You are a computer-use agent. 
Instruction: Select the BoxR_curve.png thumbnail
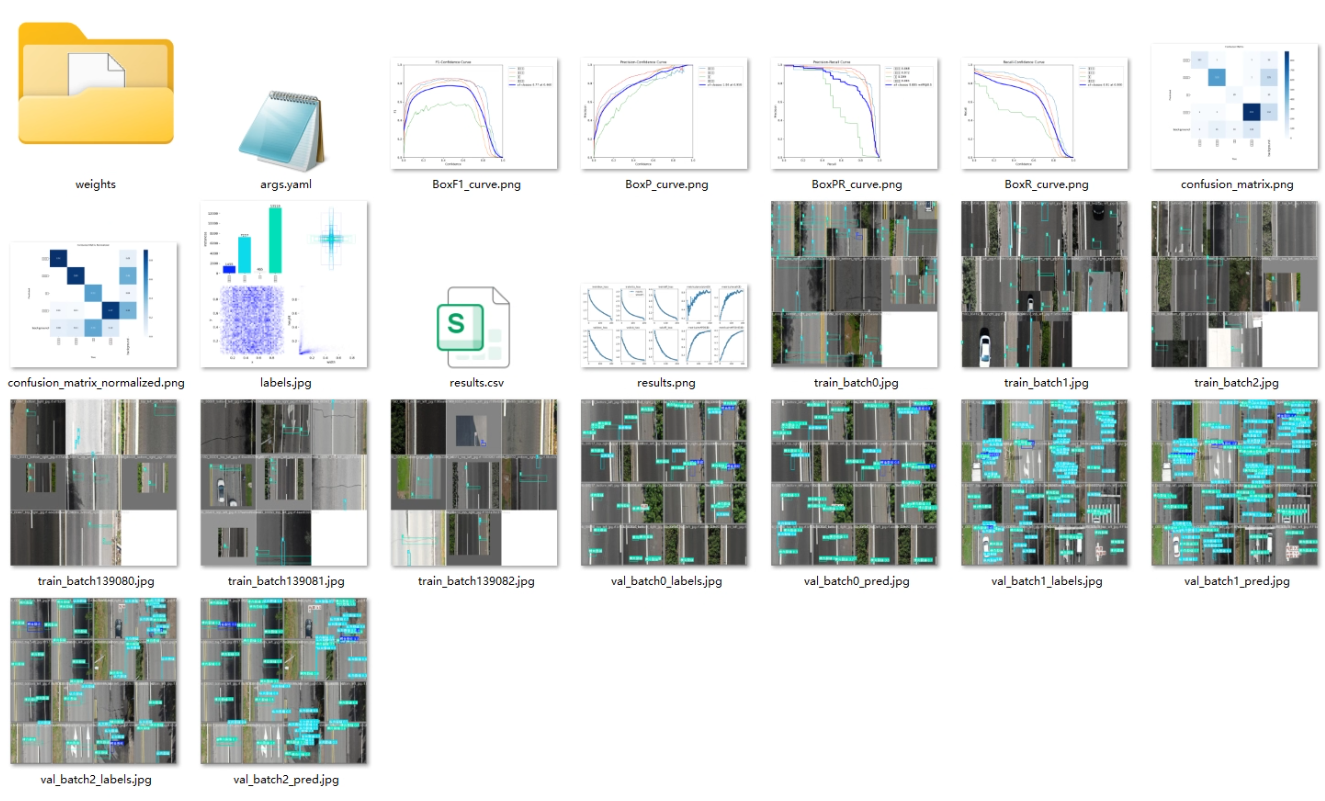[1045, 113]
